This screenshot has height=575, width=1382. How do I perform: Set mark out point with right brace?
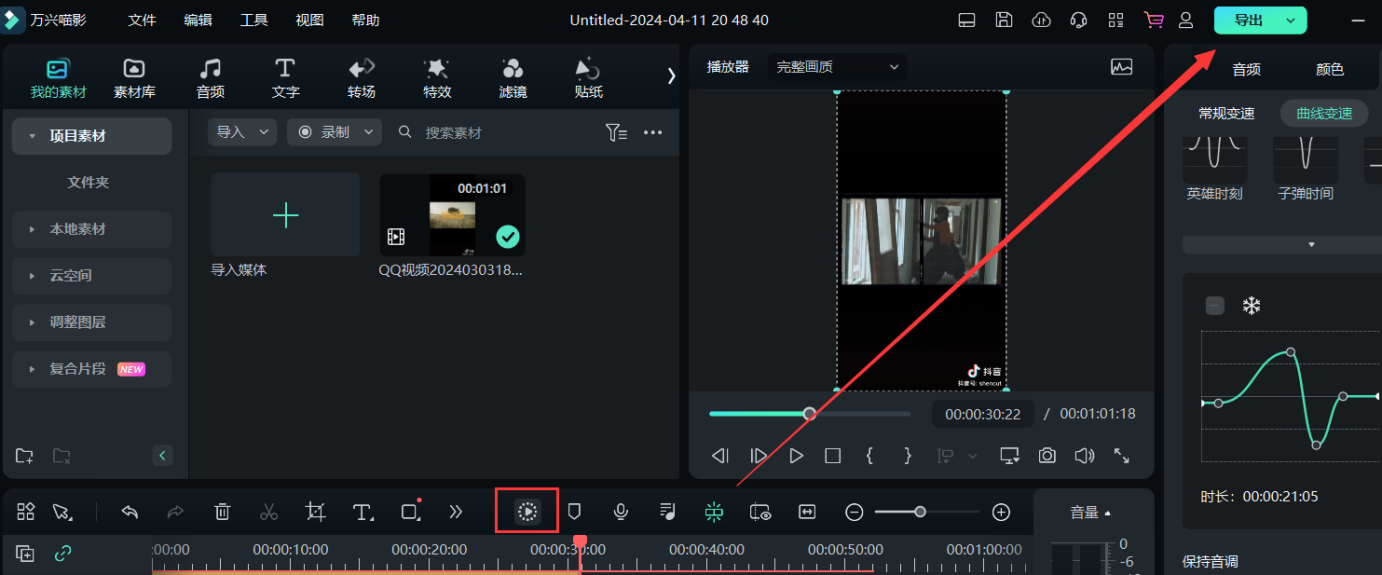pos(908,456)
